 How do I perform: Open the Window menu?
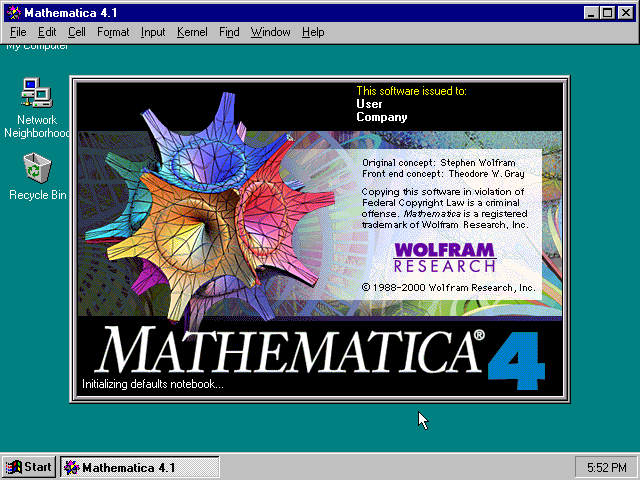point(270,32)
